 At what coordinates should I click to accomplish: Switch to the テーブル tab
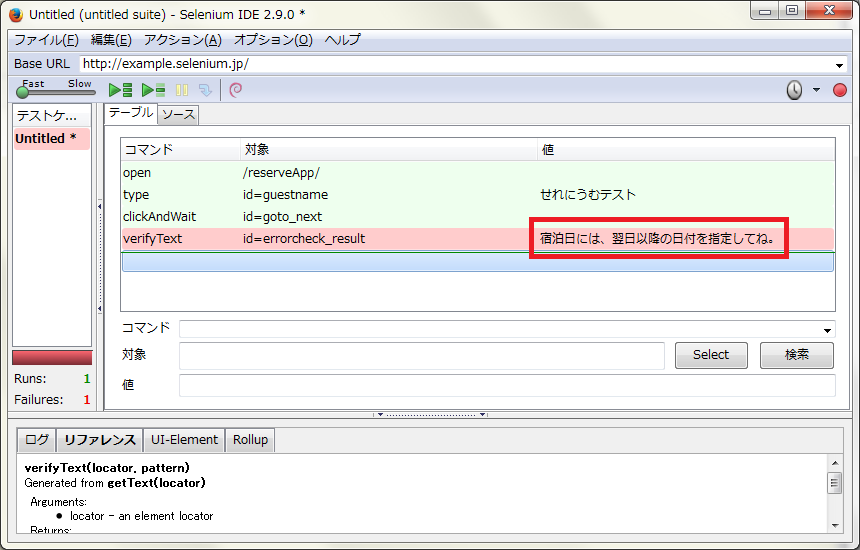pos(131,113)
